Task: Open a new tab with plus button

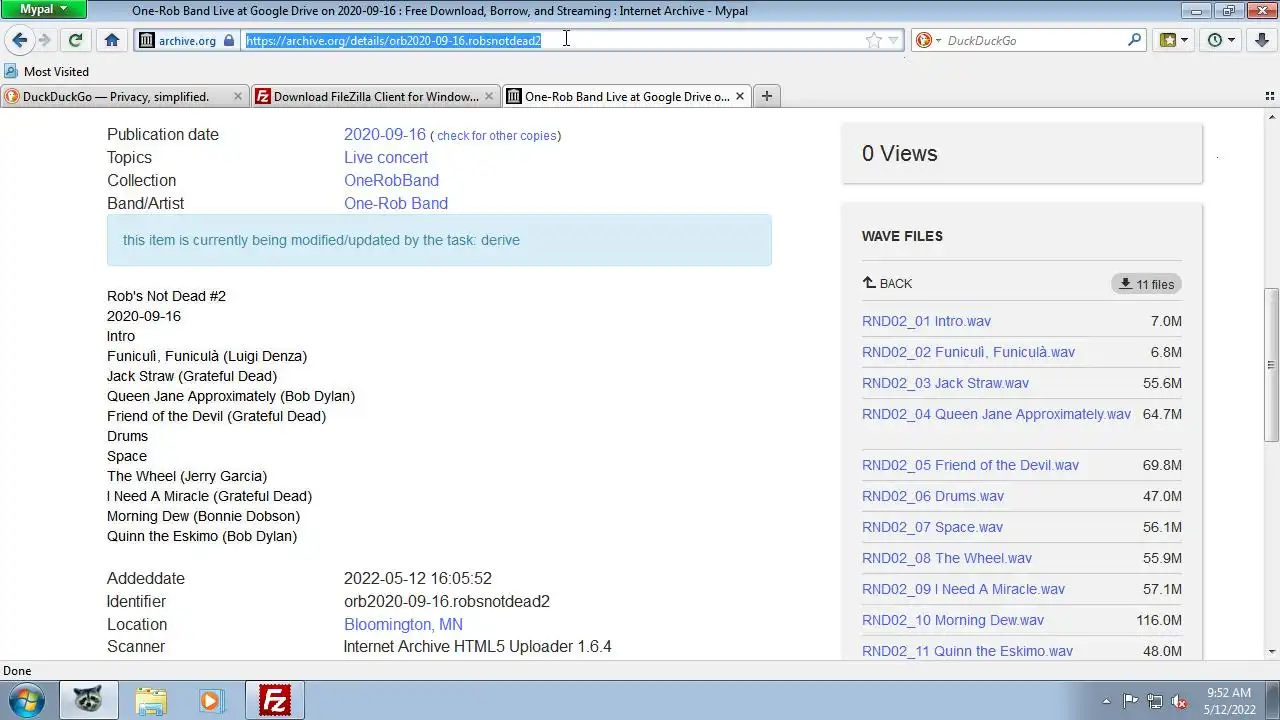Action: click(x=767, y=97)
